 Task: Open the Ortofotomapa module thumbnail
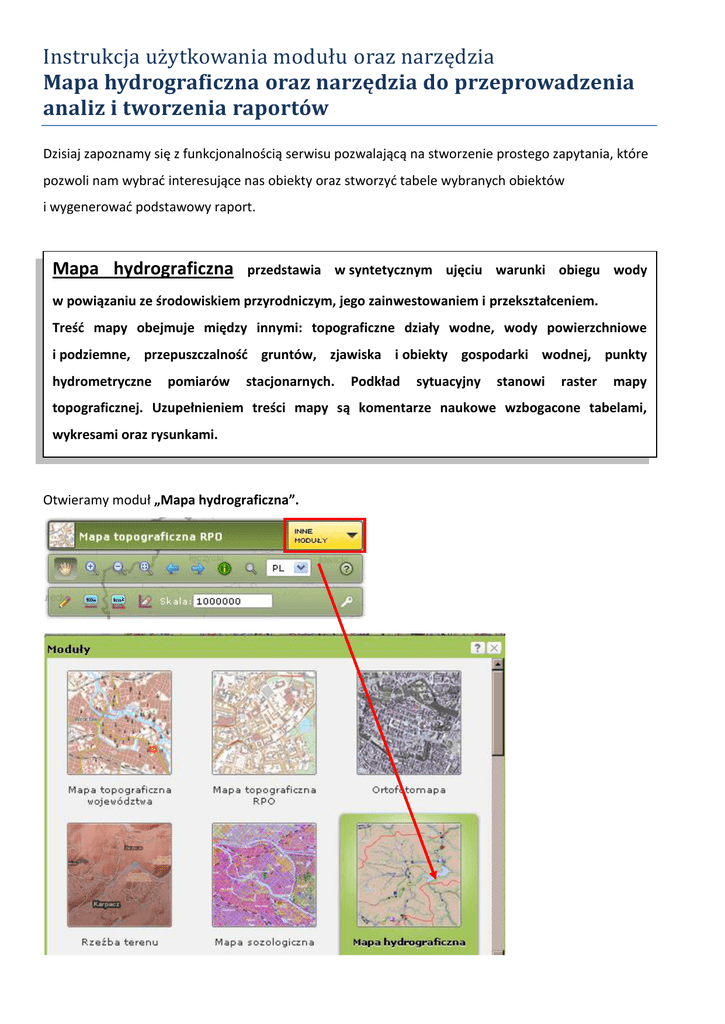[409, 723]
